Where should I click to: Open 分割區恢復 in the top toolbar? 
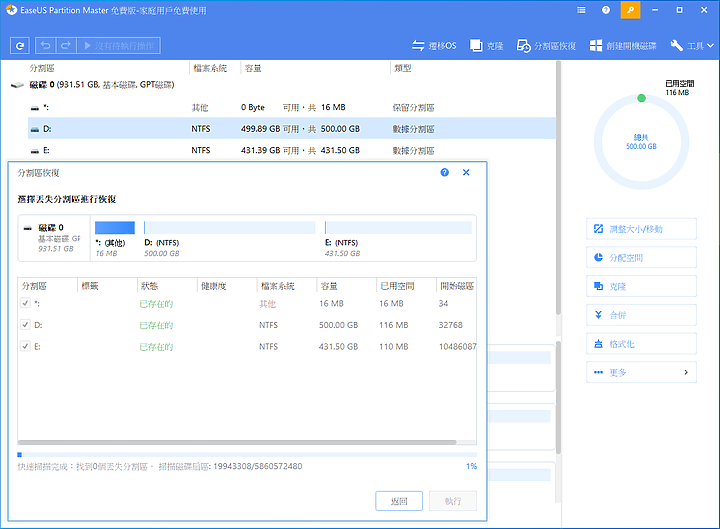coord(546,45)
